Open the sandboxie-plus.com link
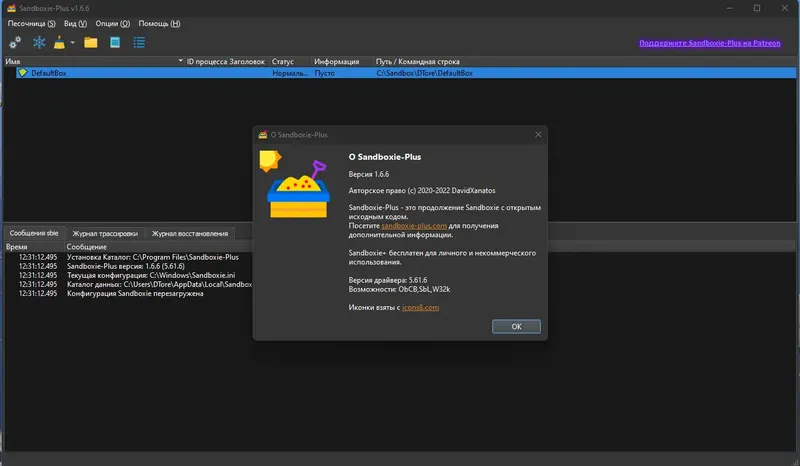Viewport: 800px width, 466px height. [414, 226]
